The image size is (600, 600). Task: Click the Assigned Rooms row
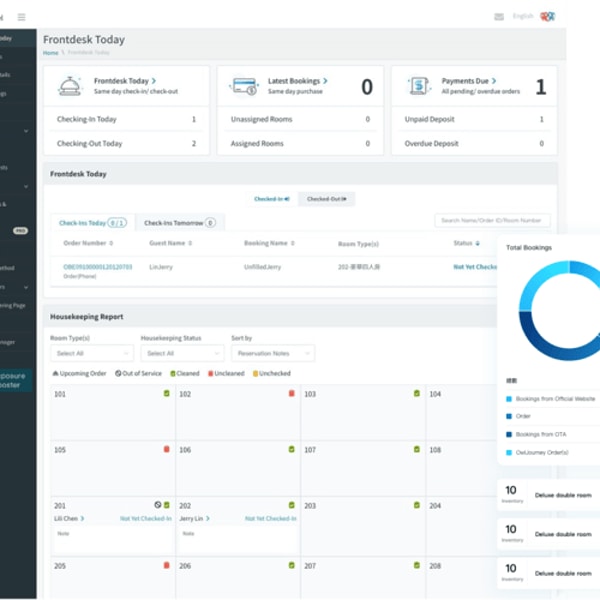point(300,143)
